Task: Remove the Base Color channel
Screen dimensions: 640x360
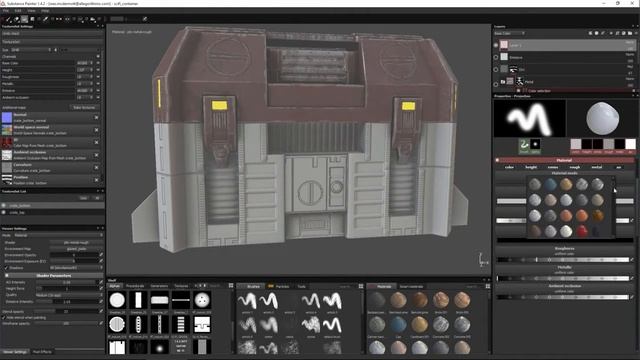Action: click(98, 63)
